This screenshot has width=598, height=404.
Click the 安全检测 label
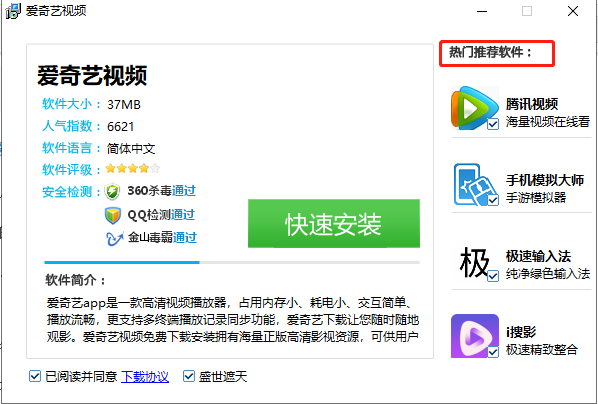pos(71,192)
